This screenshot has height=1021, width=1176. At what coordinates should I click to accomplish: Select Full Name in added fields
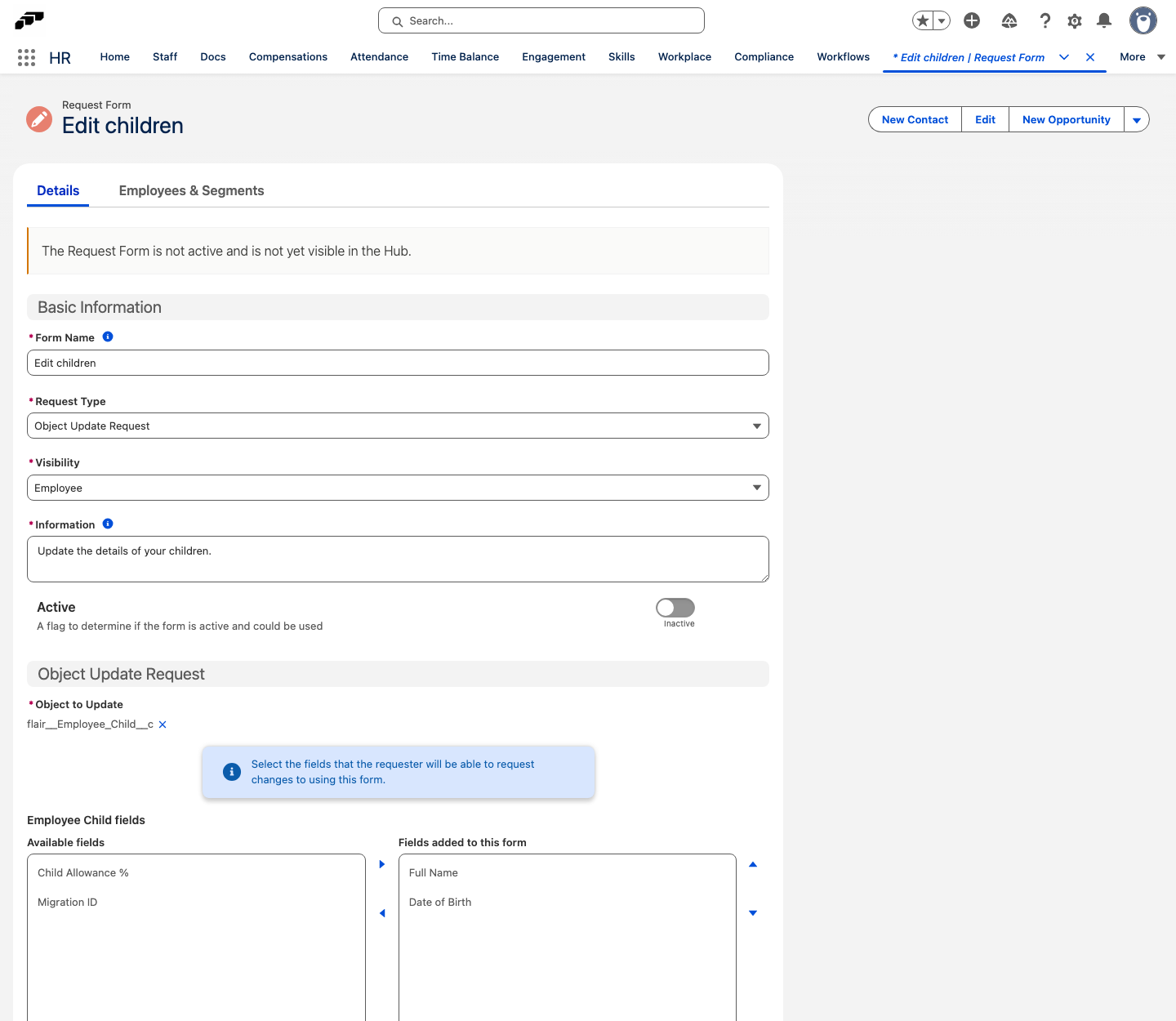tap(568, 872)
